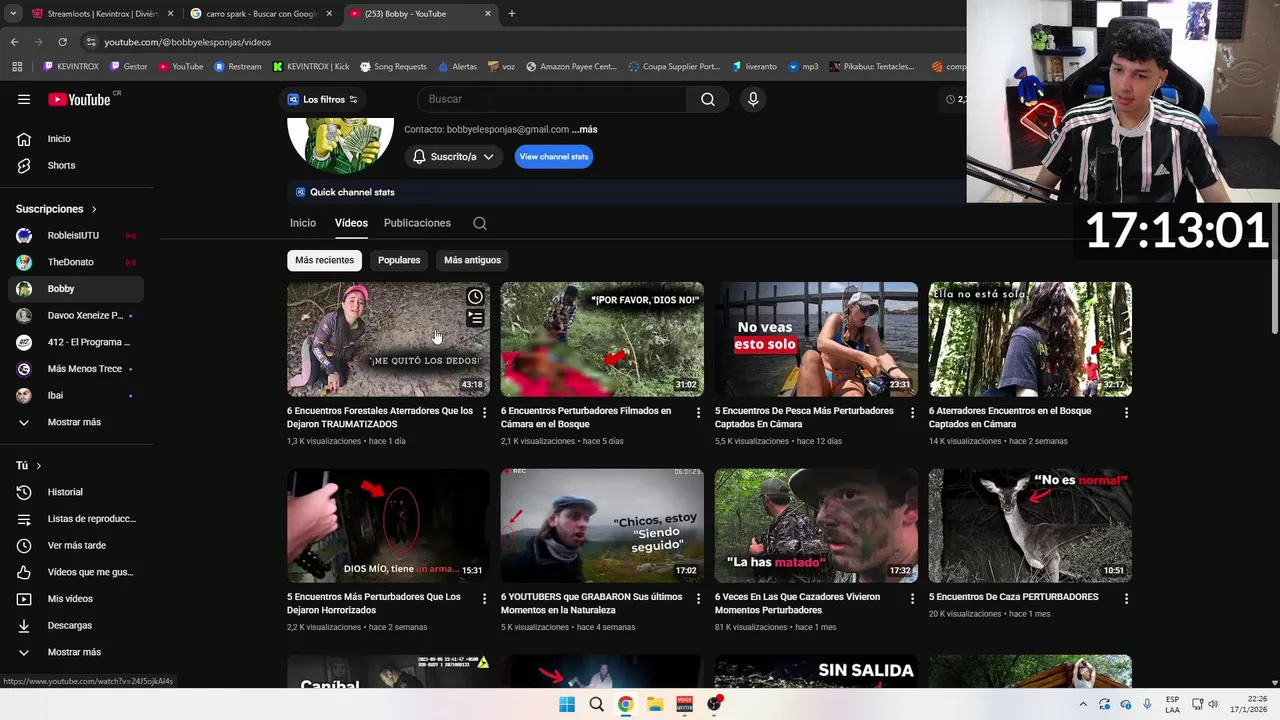Switch to Publicaciones tab

[417, 223]
